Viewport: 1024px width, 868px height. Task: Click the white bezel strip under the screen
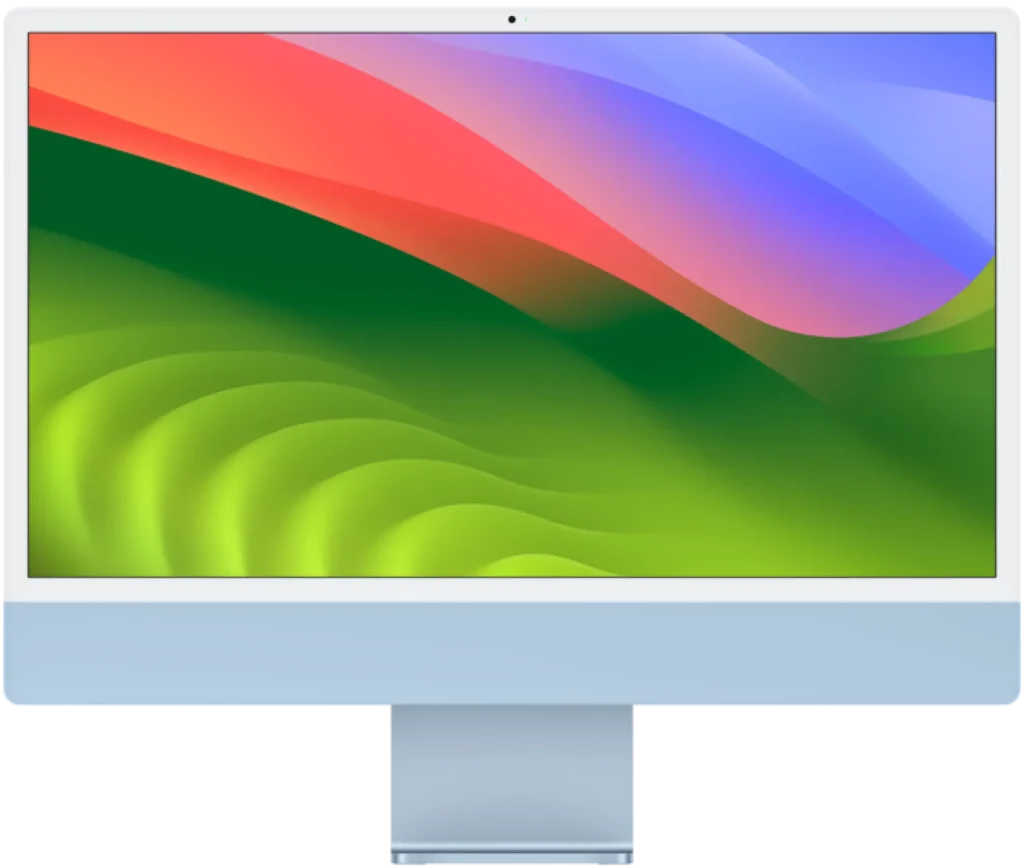(x=512, y=588)
